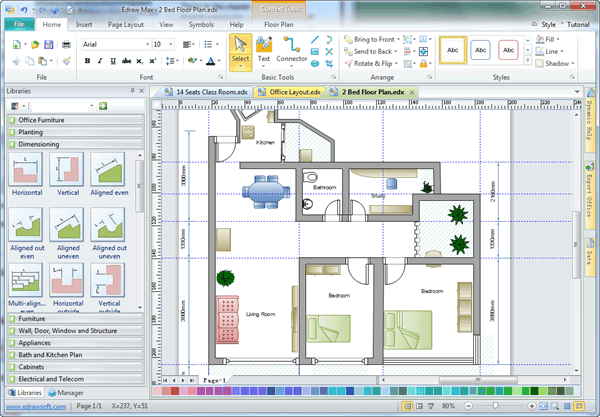Screen dimensions: 600x417
Task: Click the Text tool icon
Action: click(x=264, y=45)
